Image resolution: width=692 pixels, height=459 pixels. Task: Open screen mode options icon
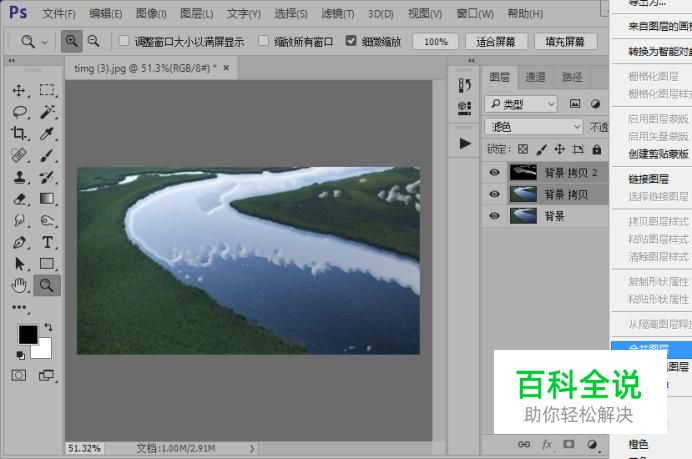[46, 376]
